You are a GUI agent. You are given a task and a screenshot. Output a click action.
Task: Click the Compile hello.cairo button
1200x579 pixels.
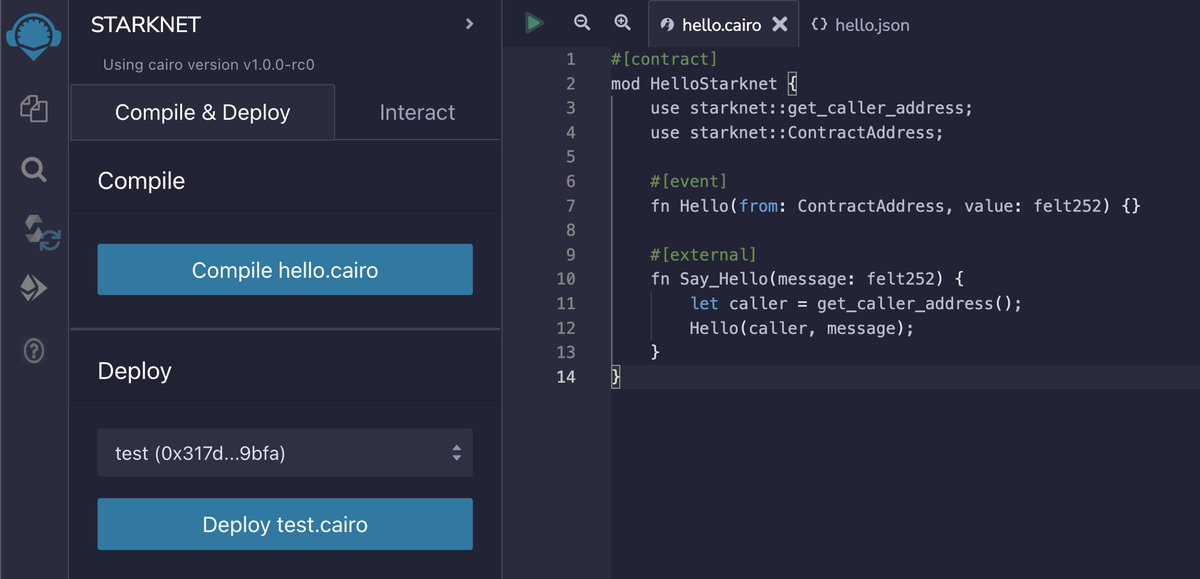(285, 269)
